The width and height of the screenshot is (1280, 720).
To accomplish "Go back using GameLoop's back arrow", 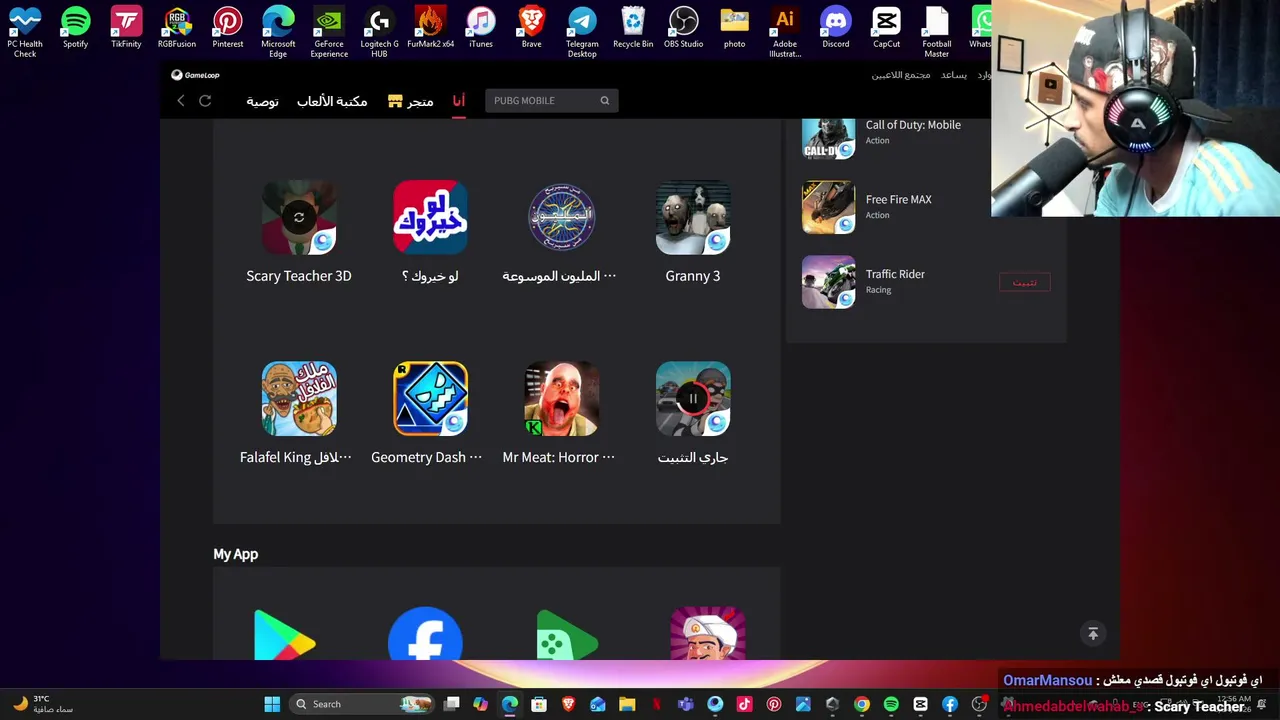I will coord(181,101).
